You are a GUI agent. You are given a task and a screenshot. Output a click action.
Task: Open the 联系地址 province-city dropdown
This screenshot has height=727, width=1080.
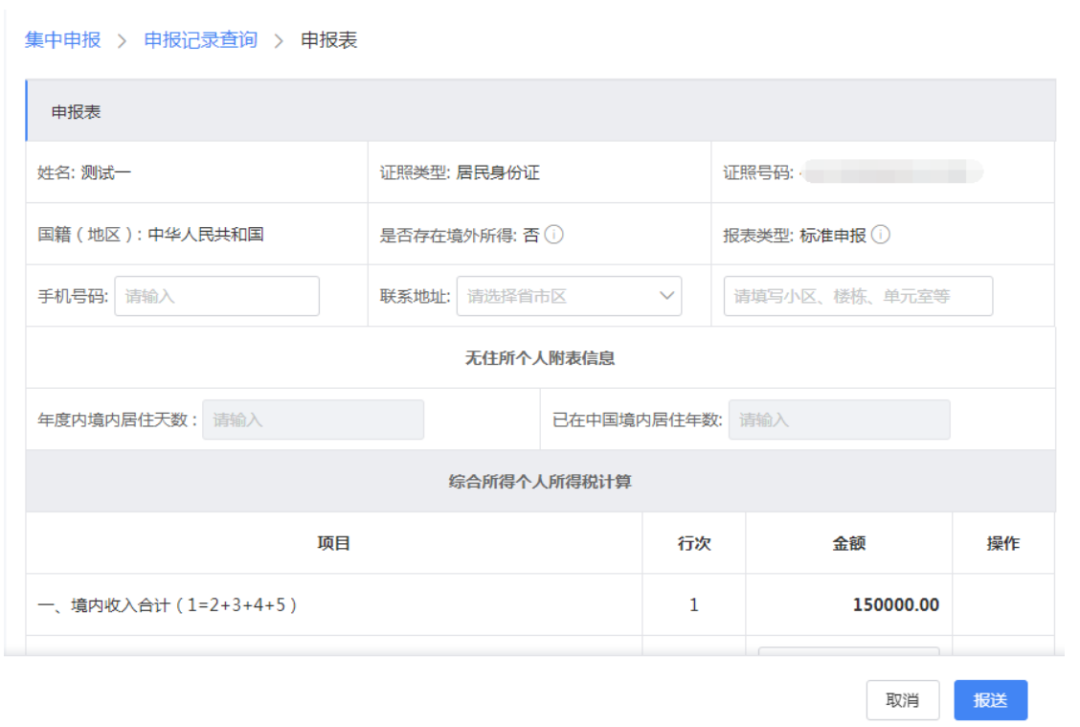pyautogui.click(x=569, y=296)
